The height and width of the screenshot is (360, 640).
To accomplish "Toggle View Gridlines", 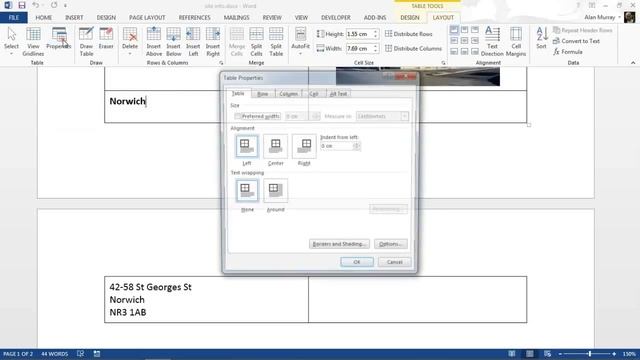I will (33, 42).
